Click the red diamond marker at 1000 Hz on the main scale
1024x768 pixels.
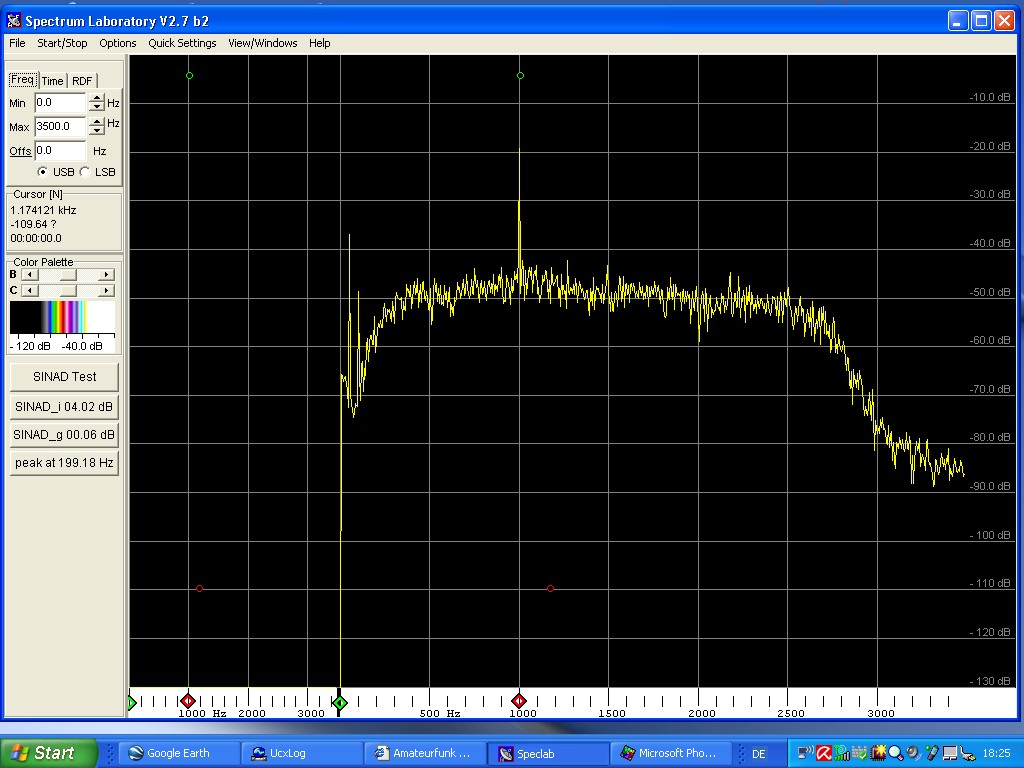(519, 703)
